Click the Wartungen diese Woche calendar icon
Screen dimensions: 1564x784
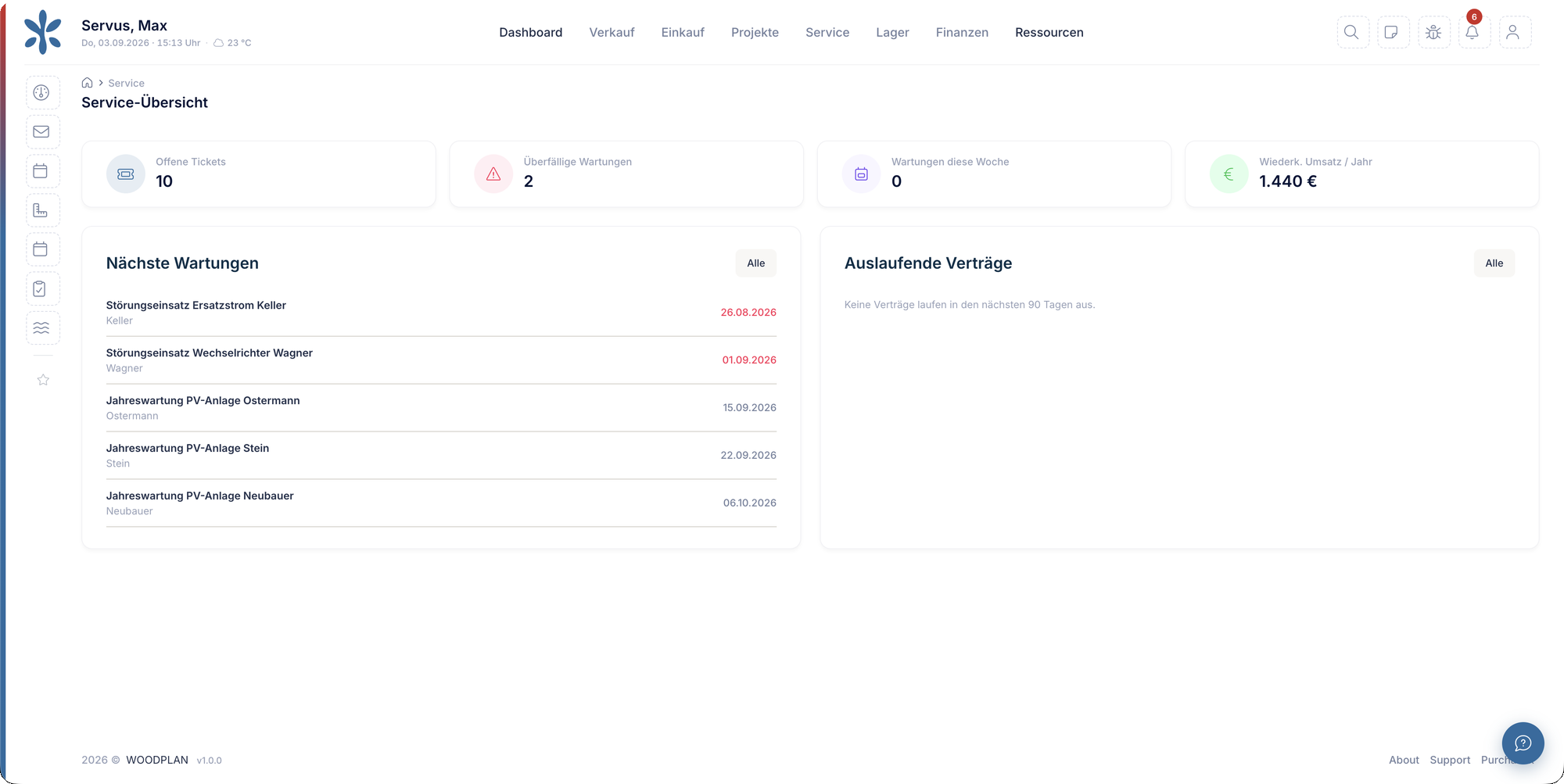pyautogui.click(x=861, y=174)
